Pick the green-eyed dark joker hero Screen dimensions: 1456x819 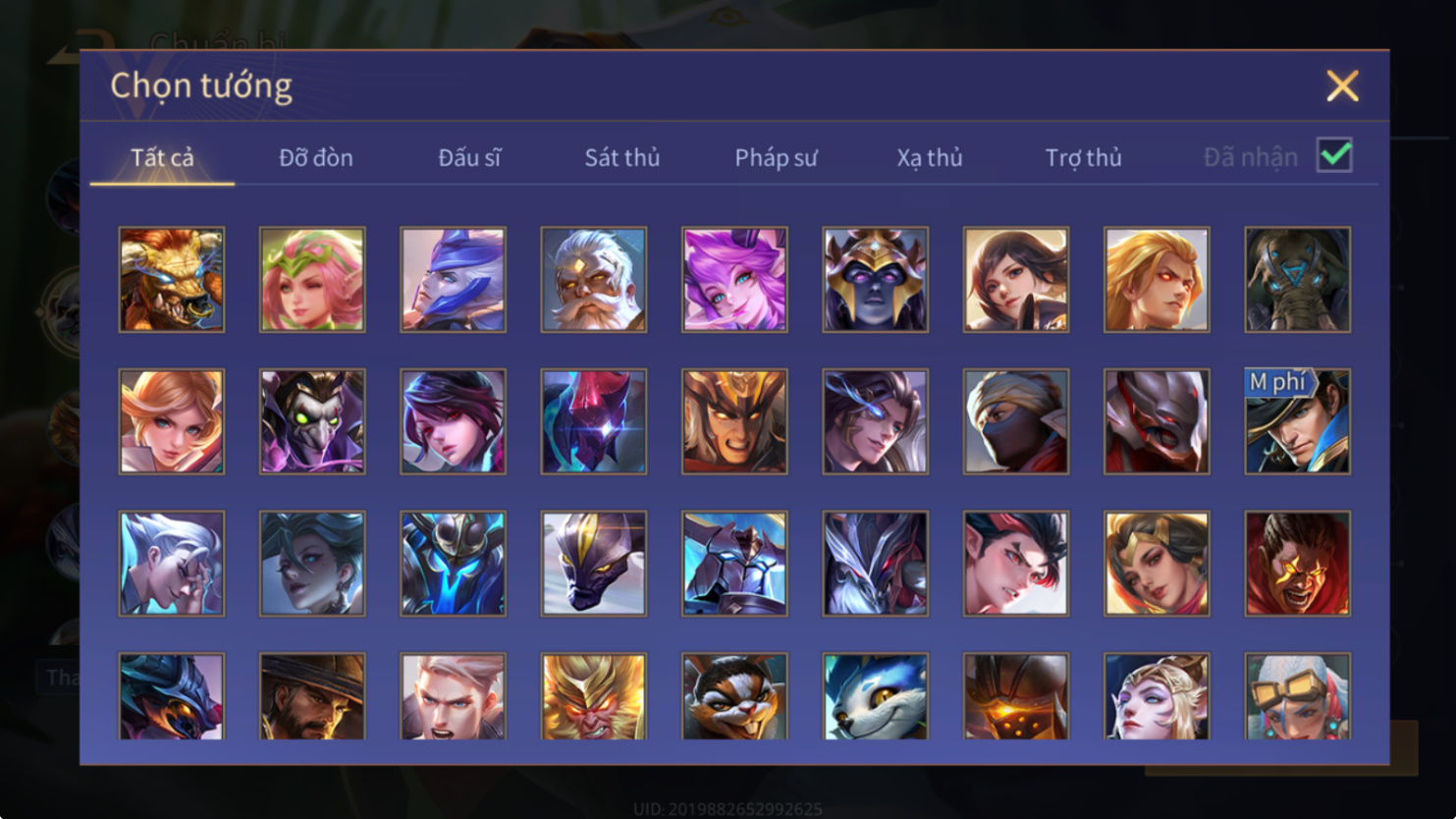(x=312, y=422)
